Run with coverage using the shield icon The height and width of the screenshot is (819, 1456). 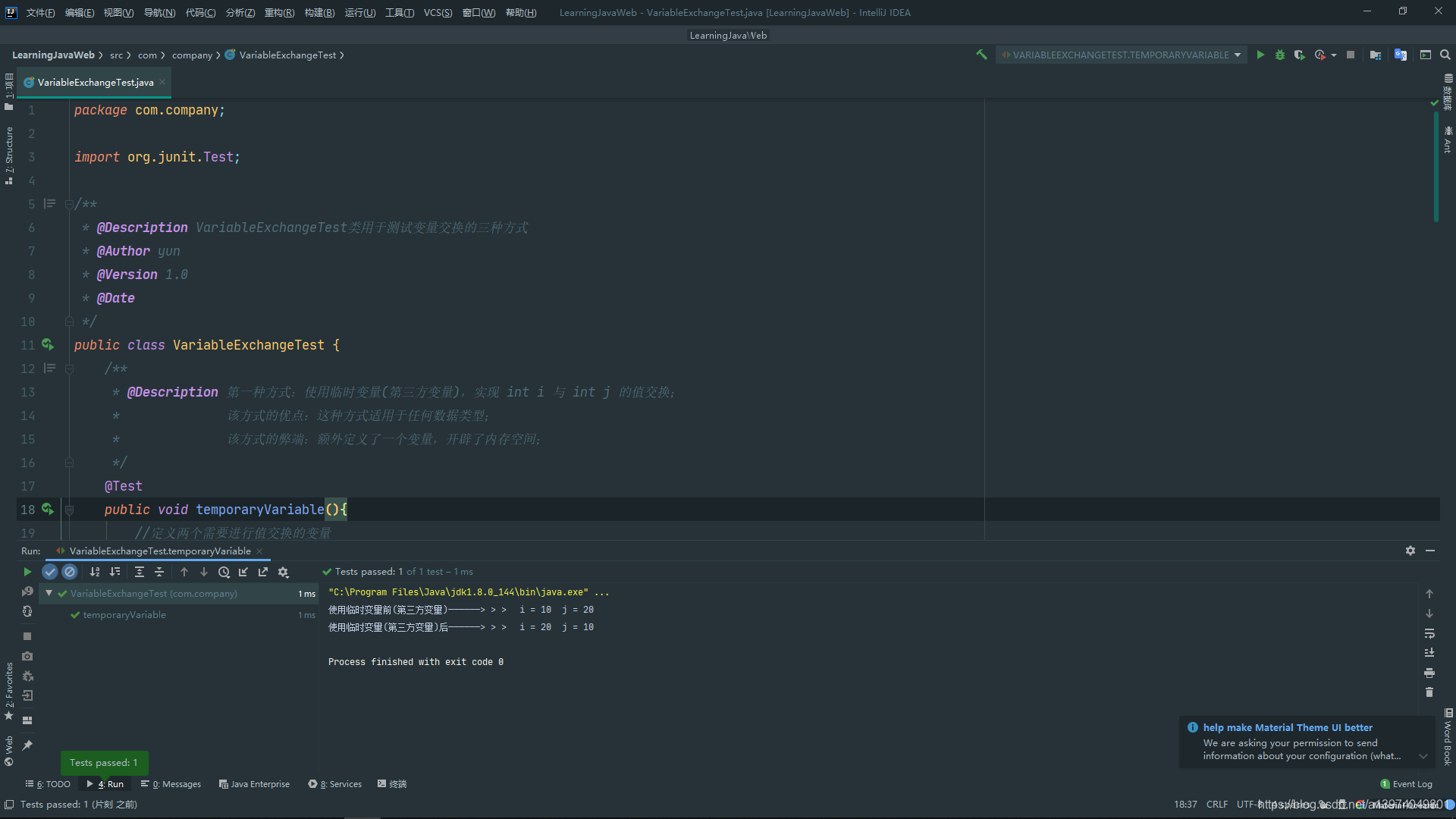[1299, 55]
